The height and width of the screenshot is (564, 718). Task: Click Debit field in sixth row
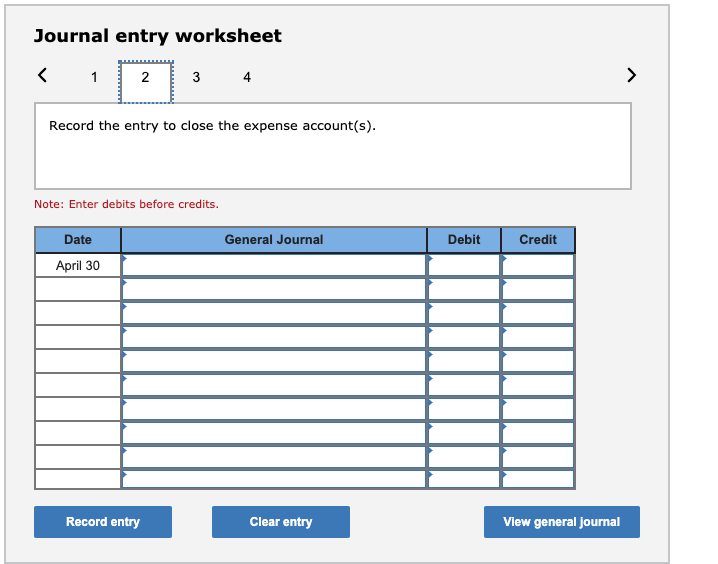[464, 385]
